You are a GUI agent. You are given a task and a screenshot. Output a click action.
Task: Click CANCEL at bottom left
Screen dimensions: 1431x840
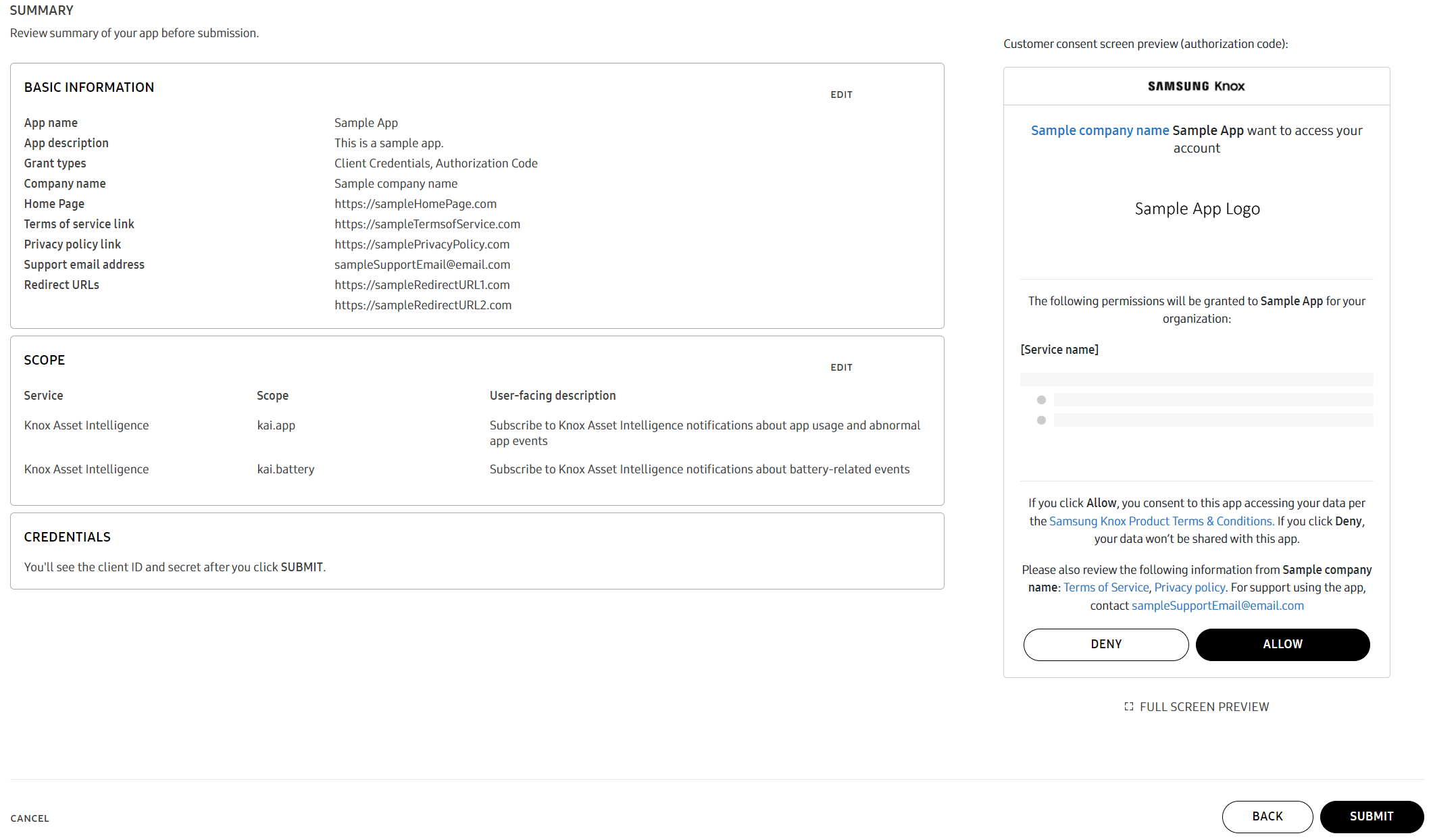(30, 818)
